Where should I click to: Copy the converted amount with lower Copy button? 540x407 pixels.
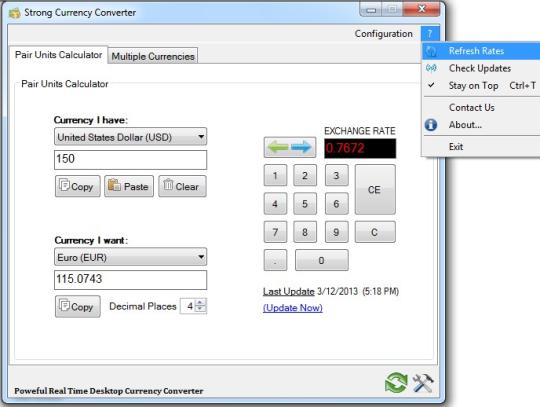pos(78,306)
